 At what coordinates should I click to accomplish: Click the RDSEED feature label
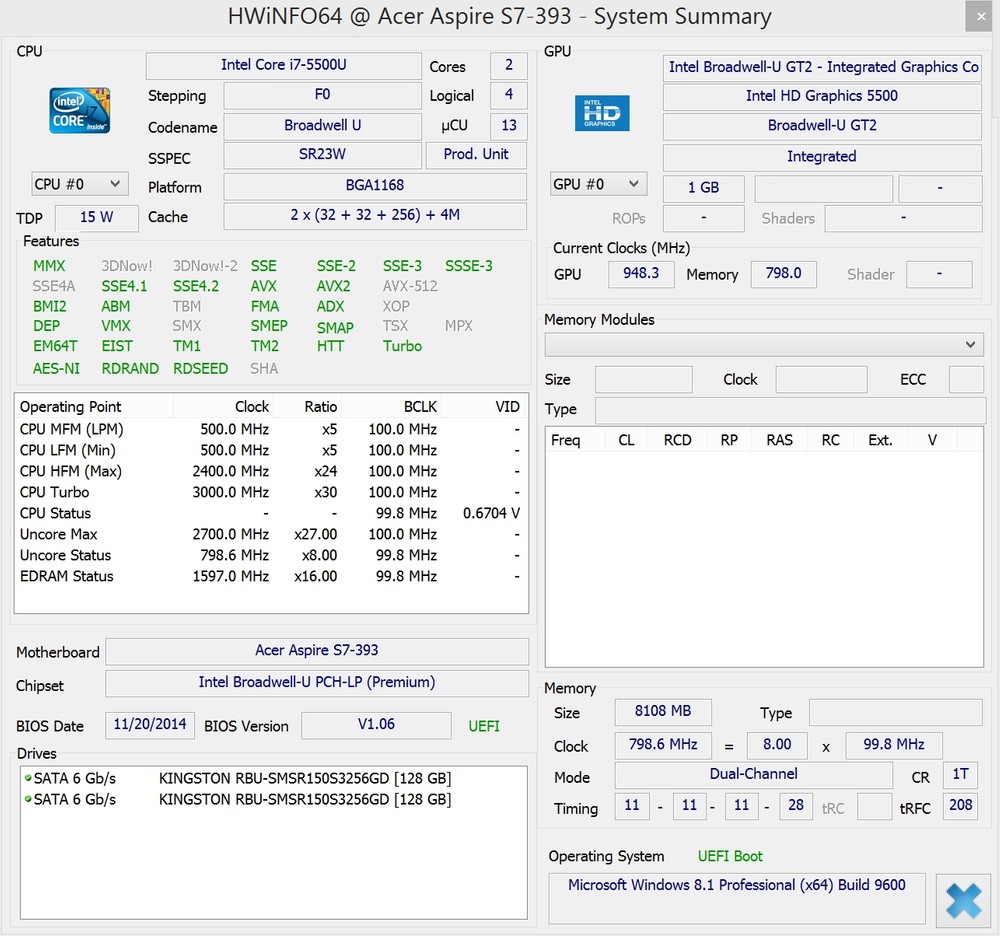(200, 369)
